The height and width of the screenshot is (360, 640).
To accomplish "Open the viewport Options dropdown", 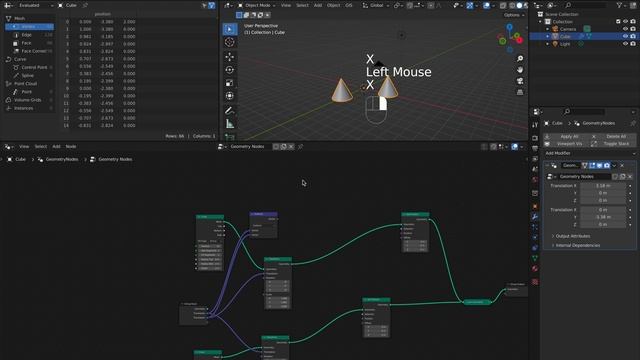I will (513, 15).
